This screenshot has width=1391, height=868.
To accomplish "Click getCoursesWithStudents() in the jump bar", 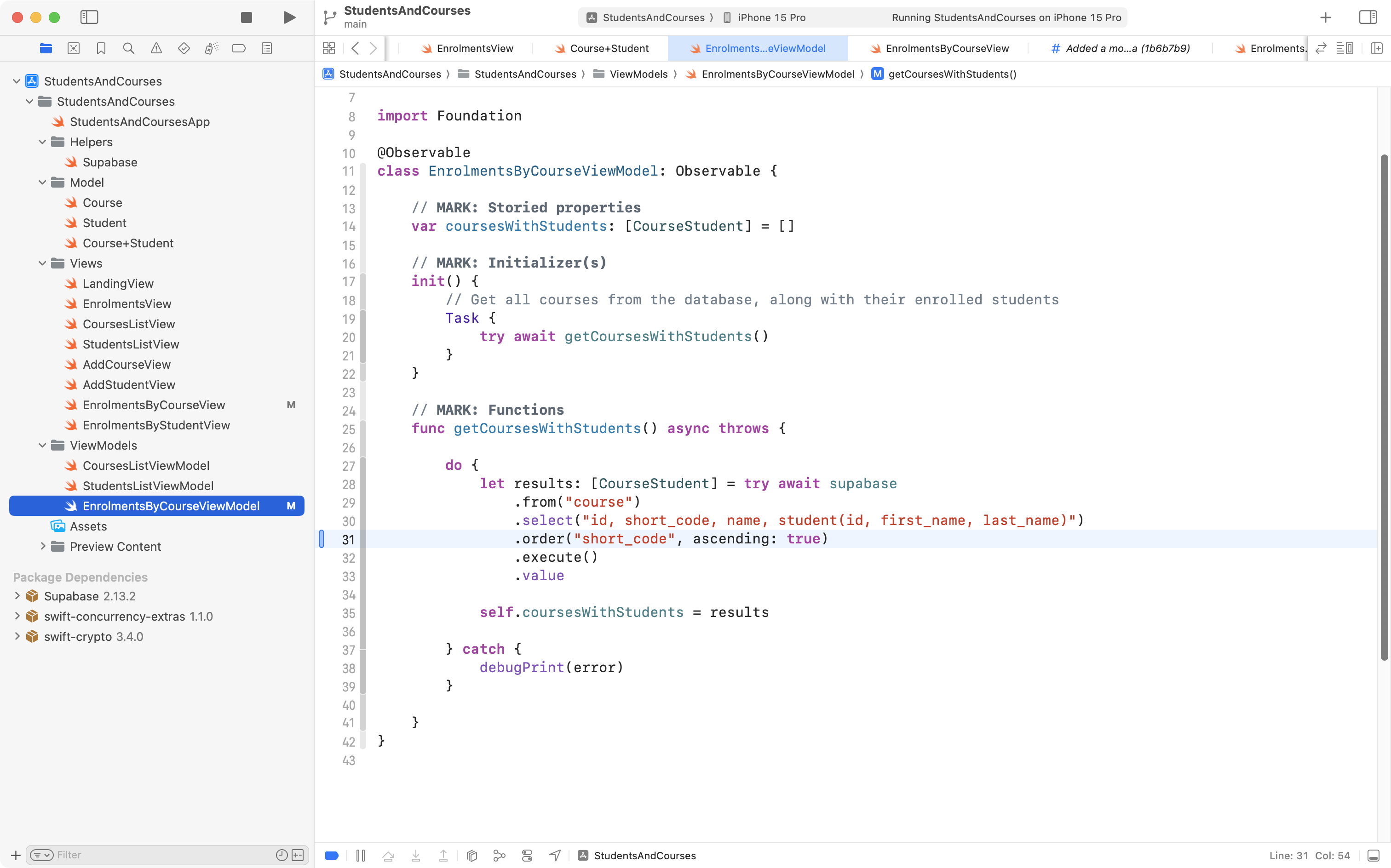I will coord(954,74).
